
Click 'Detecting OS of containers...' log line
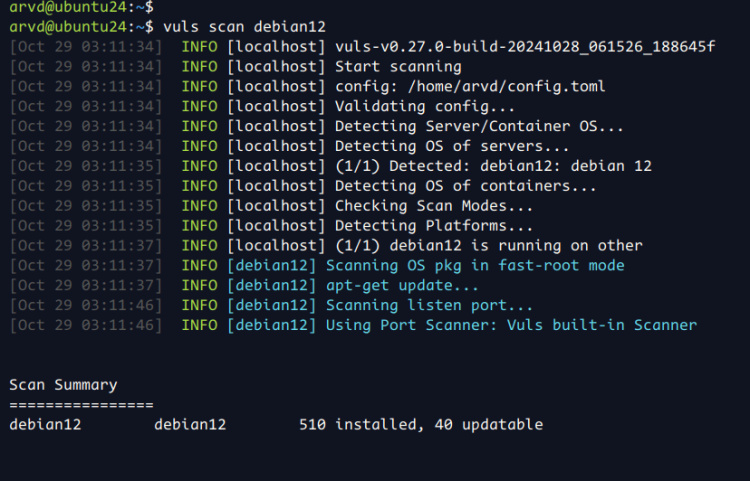465,186
